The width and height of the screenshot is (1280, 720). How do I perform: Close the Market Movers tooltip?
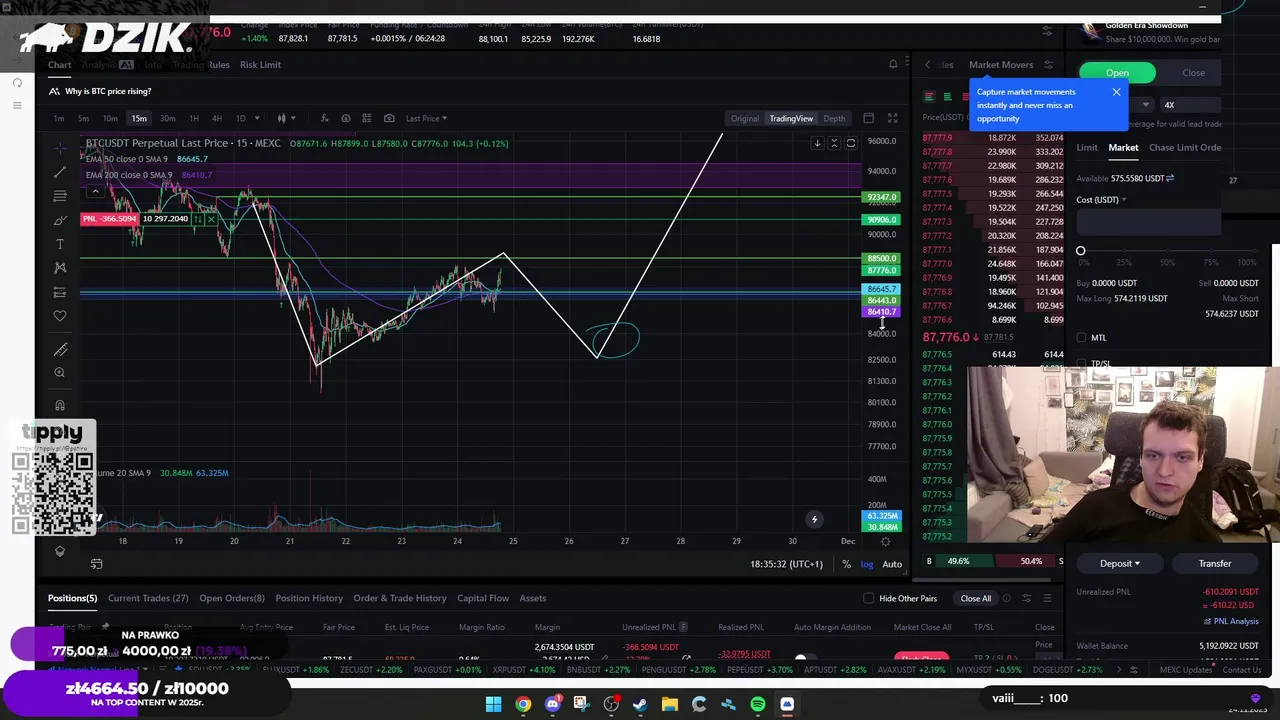click(x=1116, y=92)
